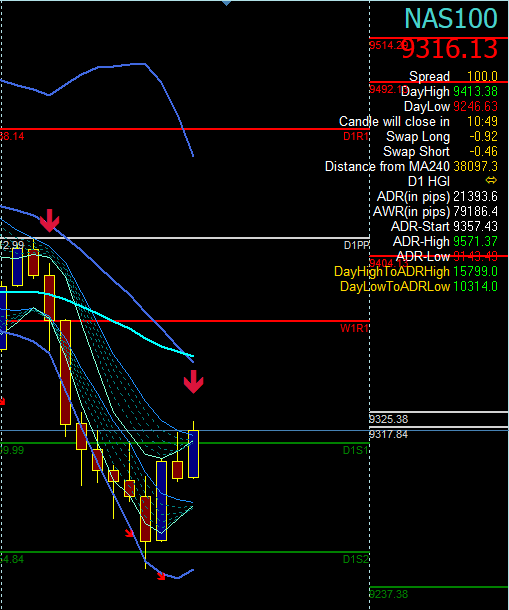Select the small red arrow beside the lowest red candle
The width and height of the screenshot is (509, 610).
130,533
